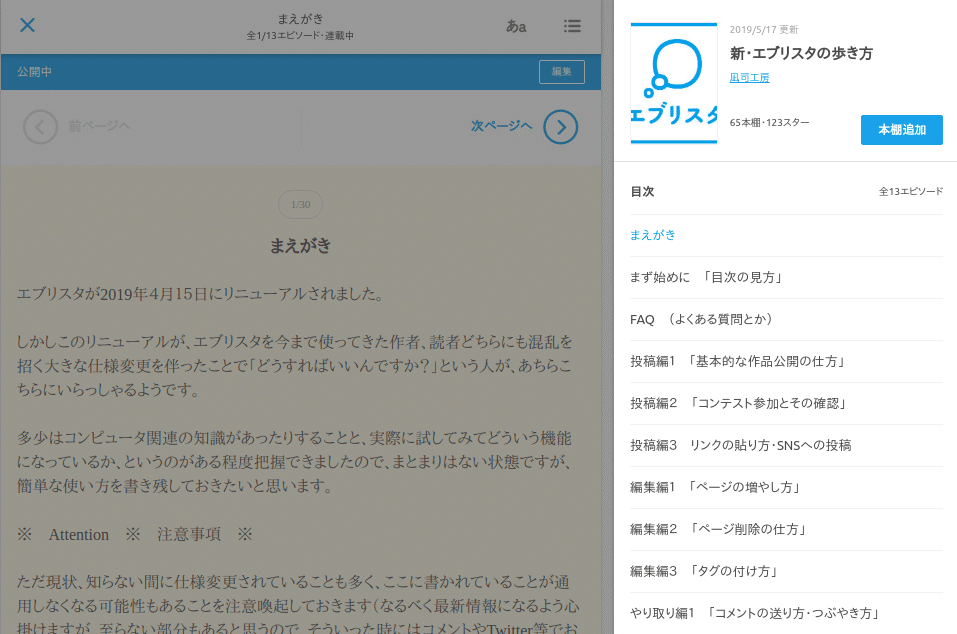Screen dimensions: 957x634
Task: Close the reader with the X icon
Action: tap(27, 25)
